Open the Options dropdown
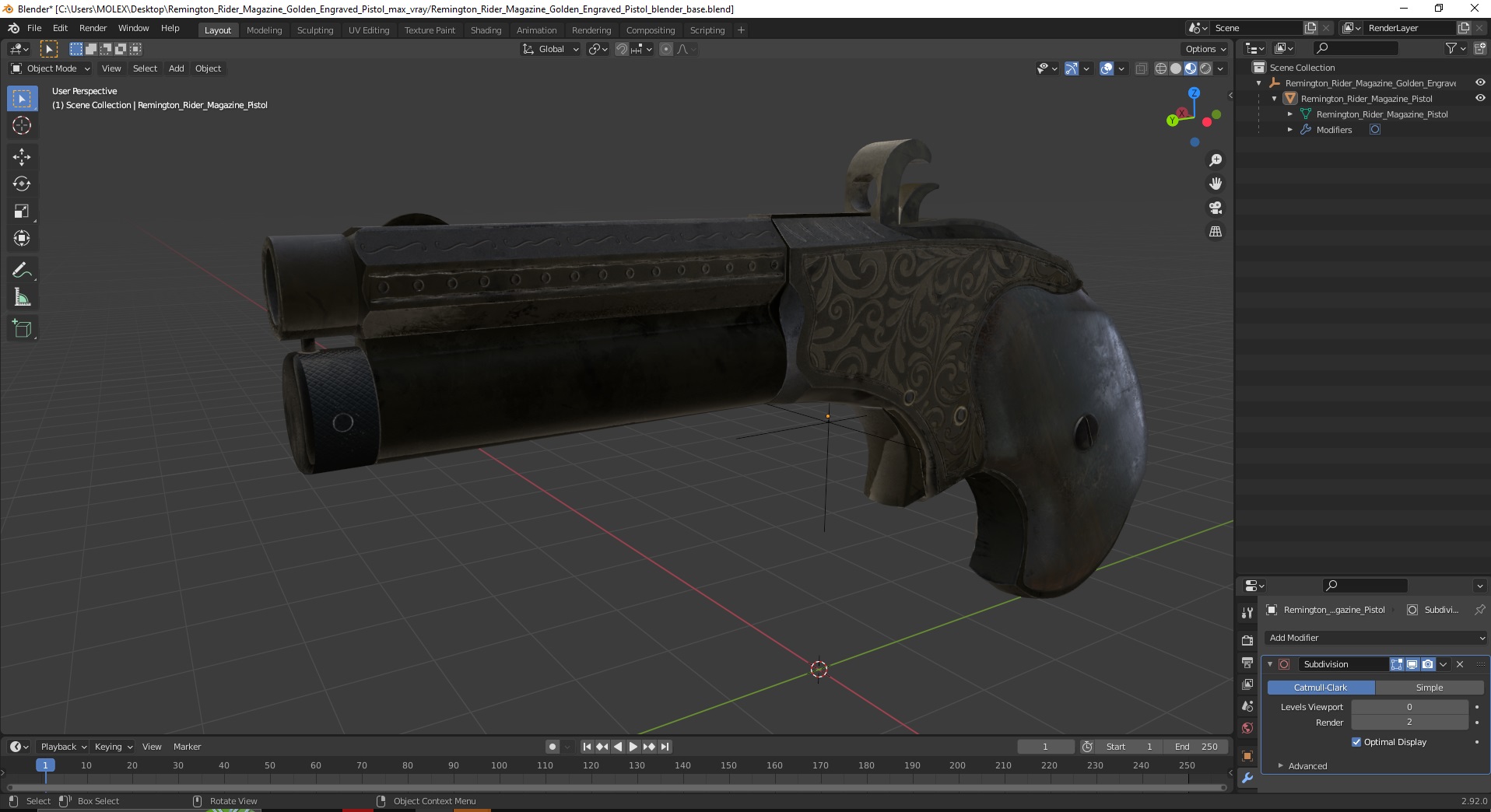Viewport: 1491px width, 812px height. (1205, 49)
